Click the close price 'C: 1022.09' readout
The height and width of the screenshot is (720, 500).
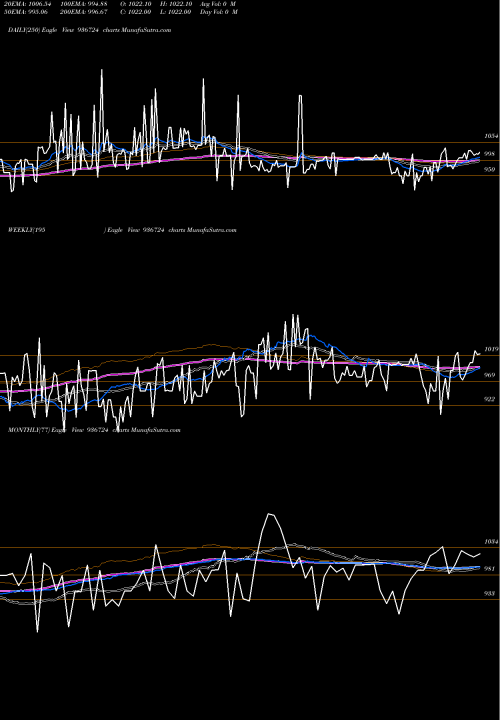[136, 12]
